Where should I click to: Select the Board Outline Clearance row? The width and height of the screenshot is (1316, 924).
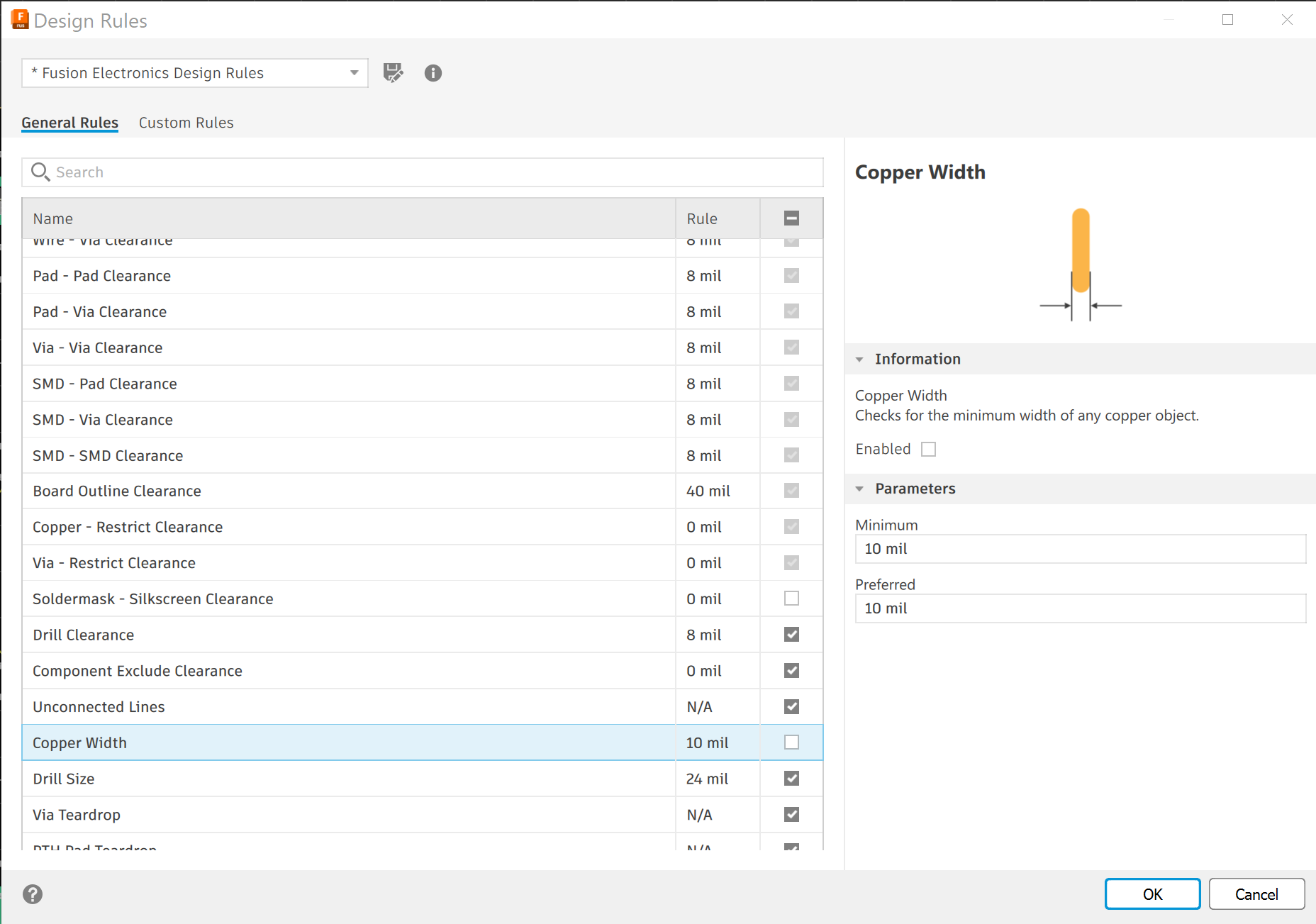423,491
